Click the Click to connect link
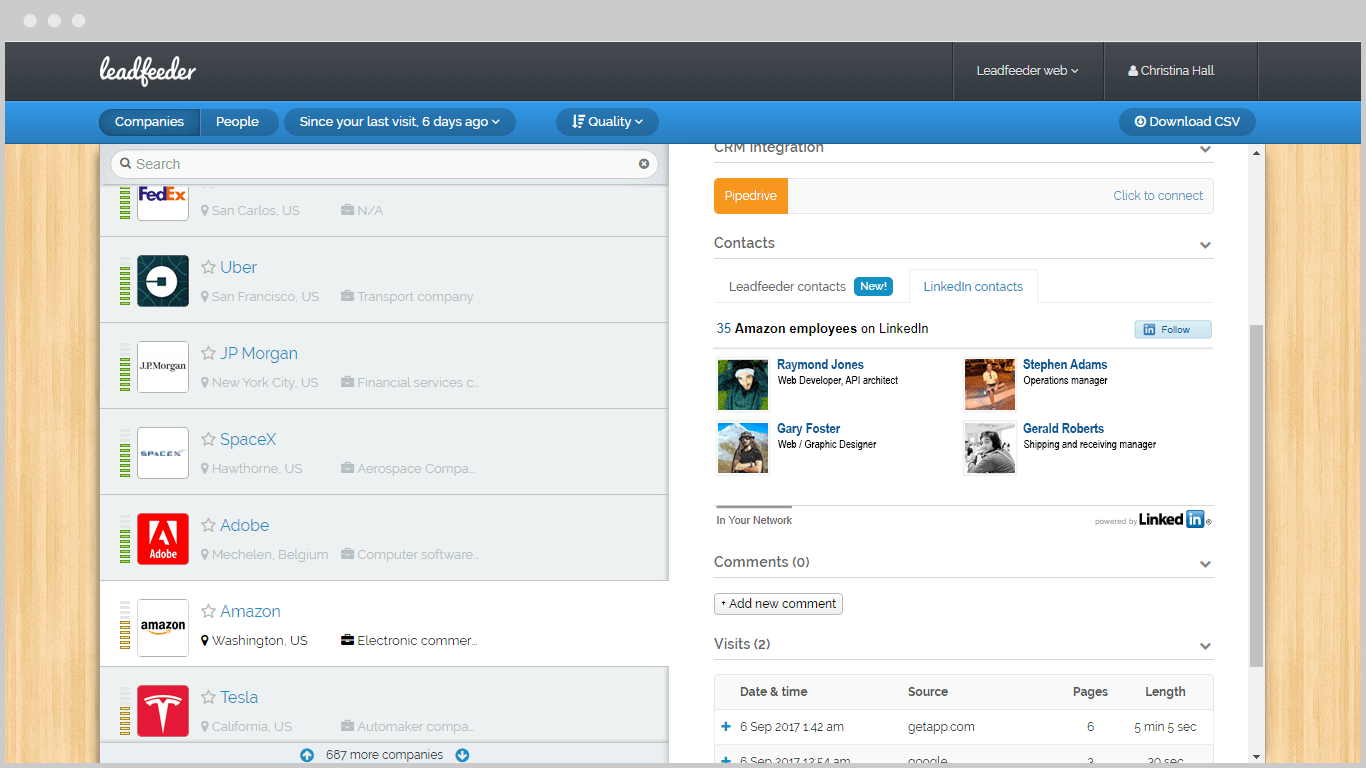The width and height of the screenshot is (1366, 768). click(1158, 196)
